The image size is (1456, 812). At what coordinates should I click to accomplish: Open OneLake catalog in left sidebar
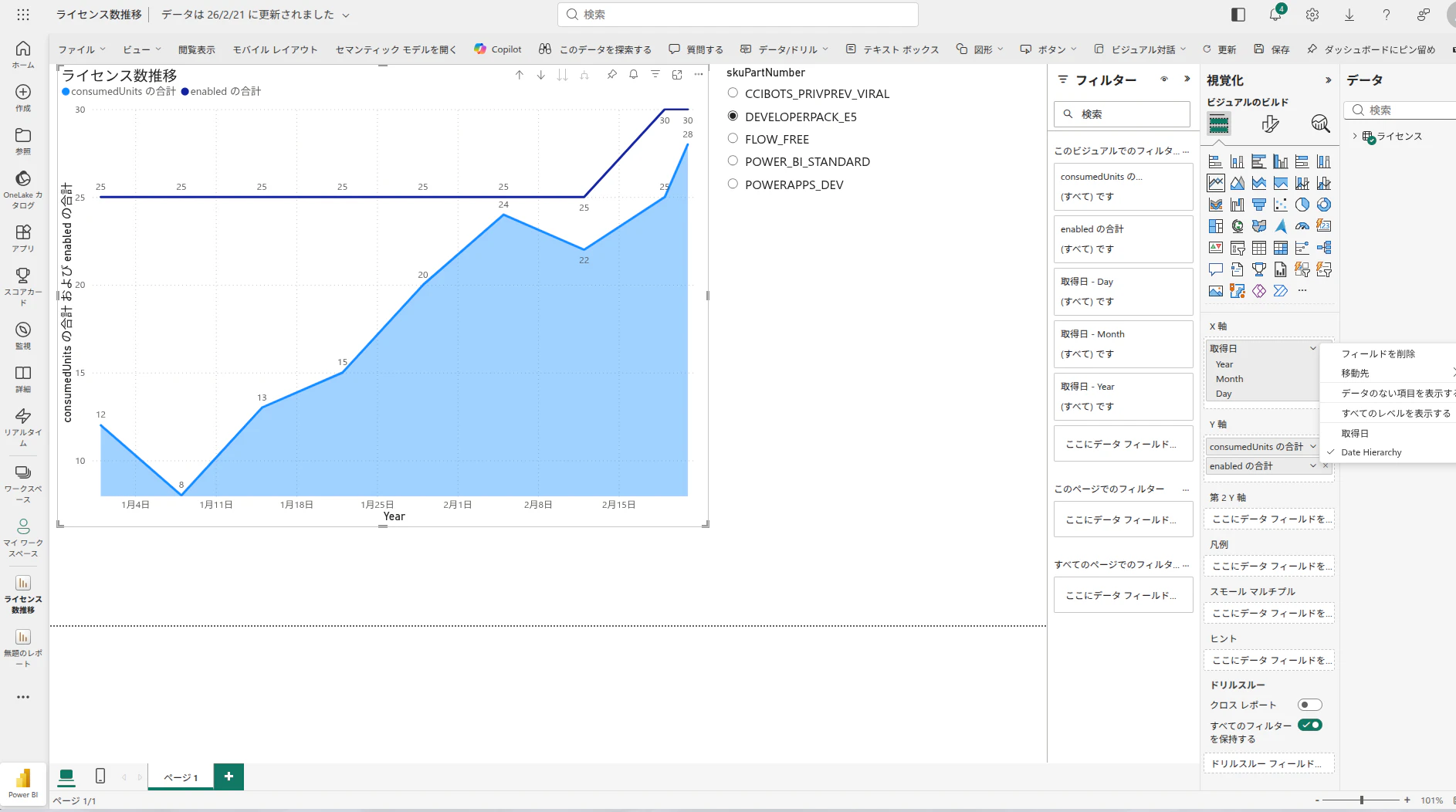click(23, 189)
